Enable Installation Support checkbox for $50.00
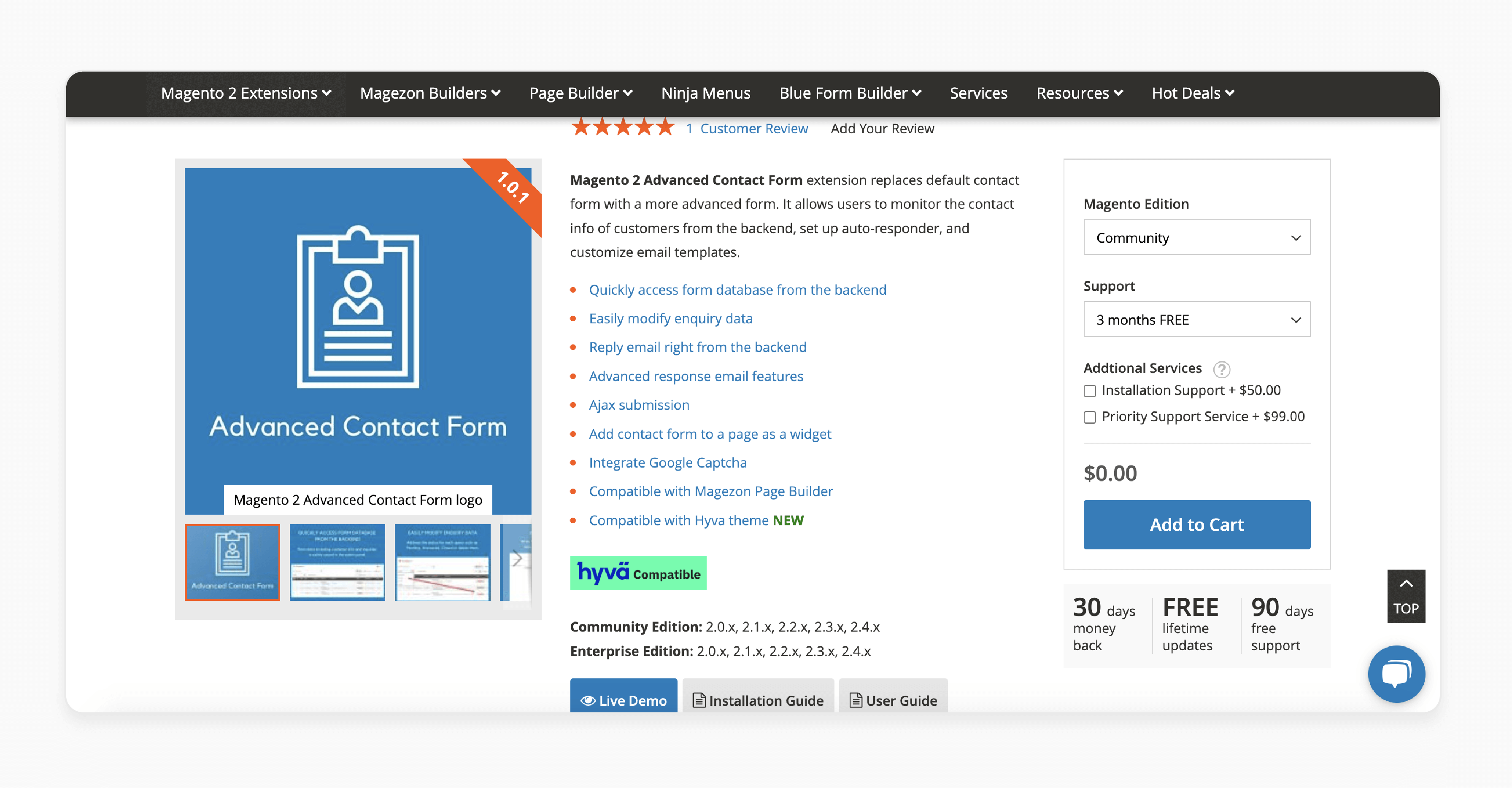Screen dimensions: 1512x788 [x=1089, y=391]
